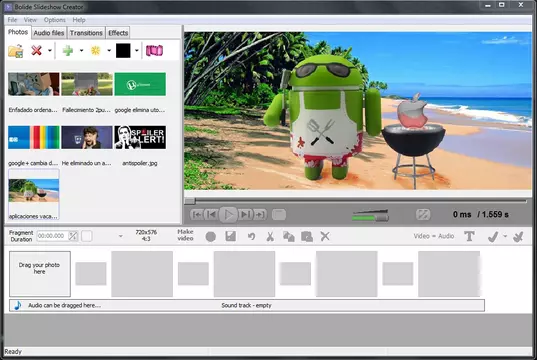Expand dropdown arrow beside black color swatch
This screenshot has height=360, width=537.
pyautogui.click(x=137, y=51)
